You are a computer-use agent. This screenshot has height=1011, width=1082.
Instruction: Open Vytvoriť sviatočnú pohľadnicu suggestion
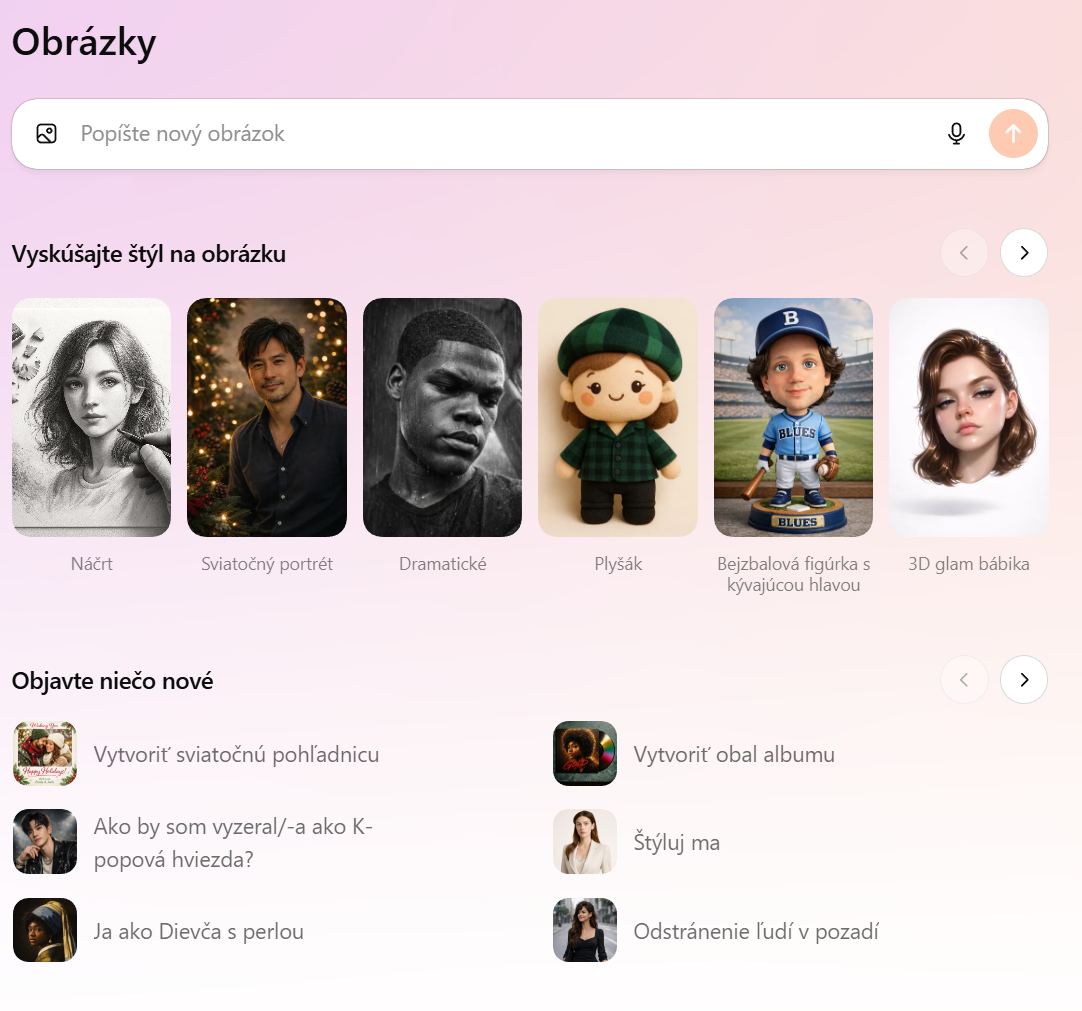pos(236,754)
